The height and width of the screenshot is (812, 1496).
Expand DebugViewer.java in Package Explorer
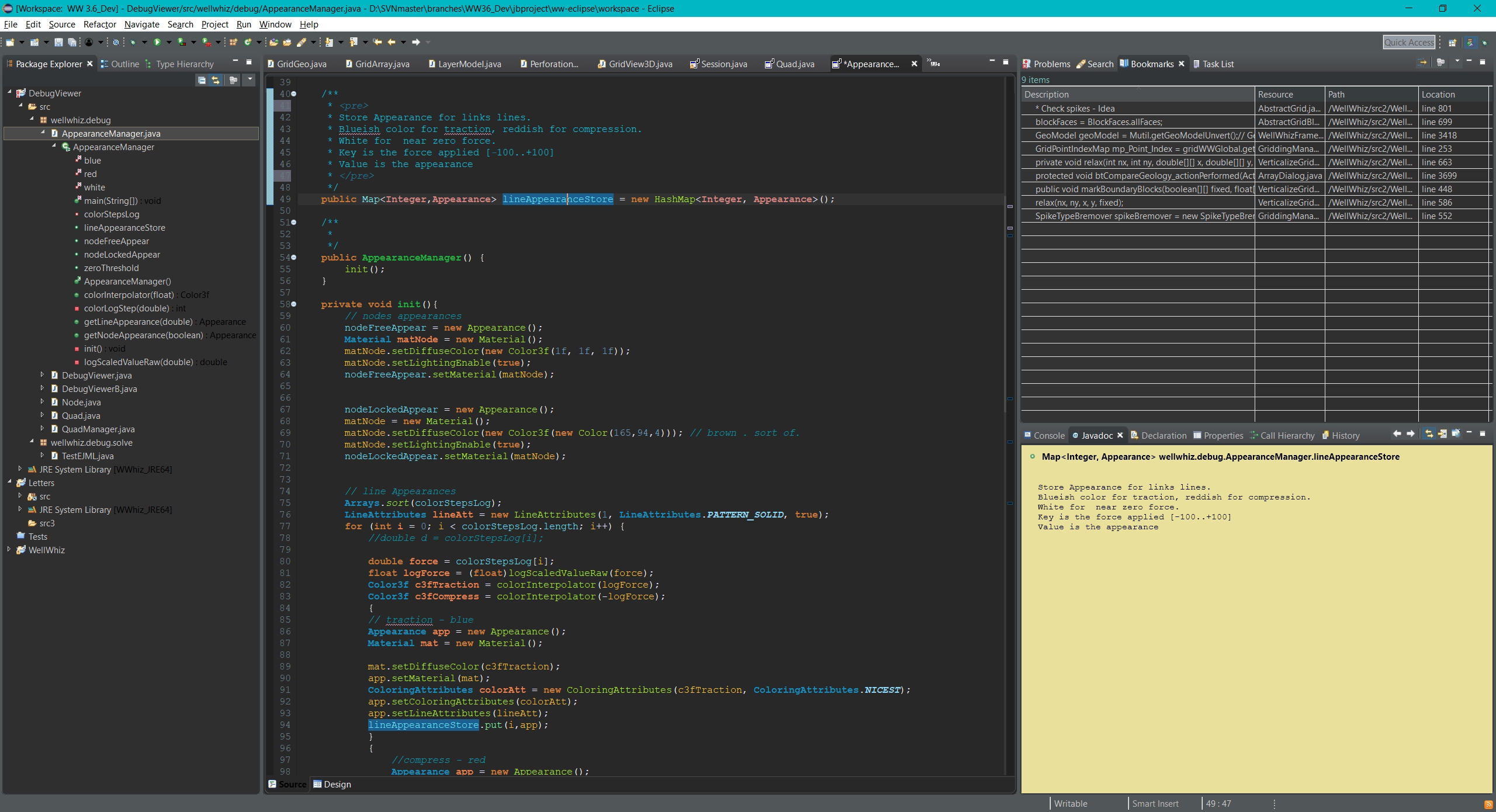42,375
